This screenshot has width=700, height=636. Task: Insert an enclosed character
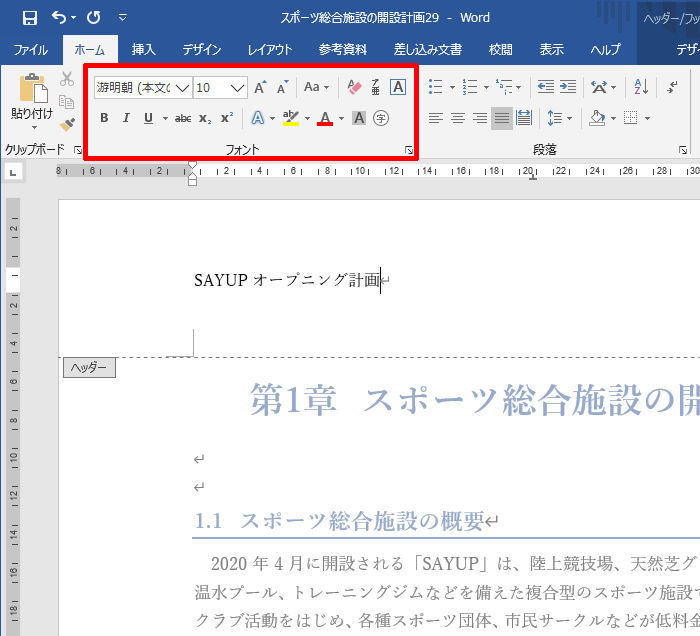tap(381, 118)
